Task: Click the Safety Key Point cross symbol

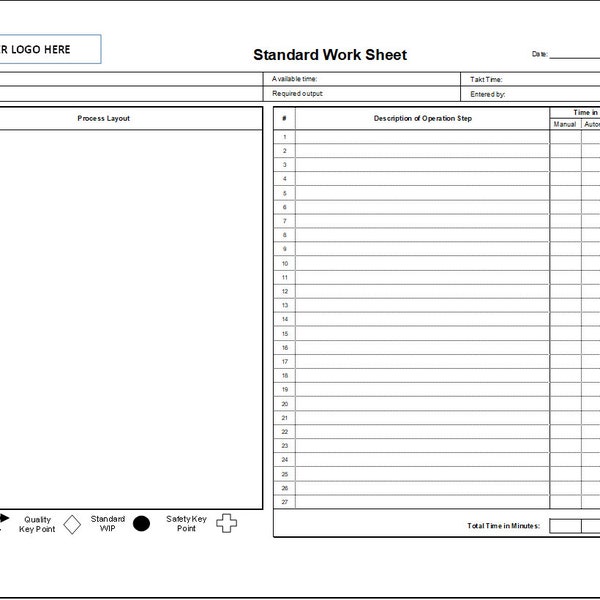Action: pos(227,523)
